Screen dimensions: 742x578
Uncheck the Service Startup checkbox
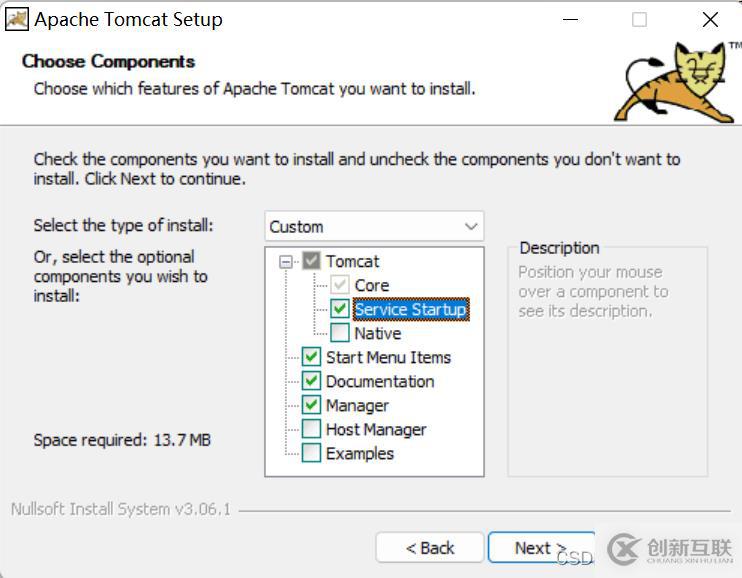(340, 309)
